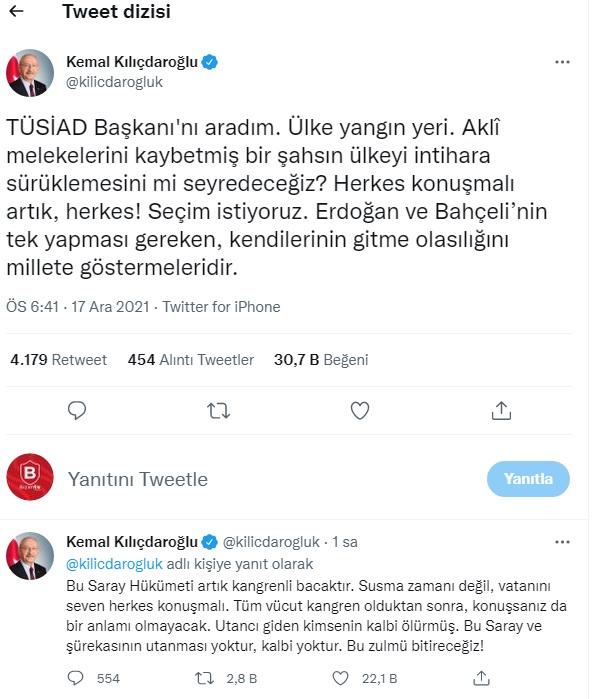This screenshot has width=613, height=699.
Task: Like the main tweet with heart icon
Action: [360, 410]
